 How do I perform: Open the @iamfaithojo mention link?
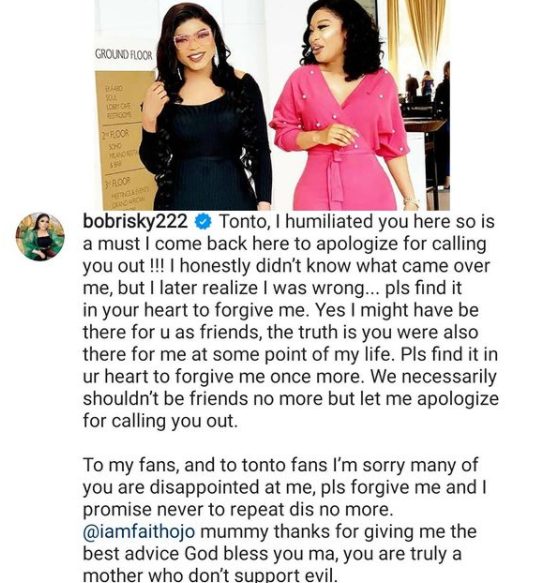(x=139, y=532)
